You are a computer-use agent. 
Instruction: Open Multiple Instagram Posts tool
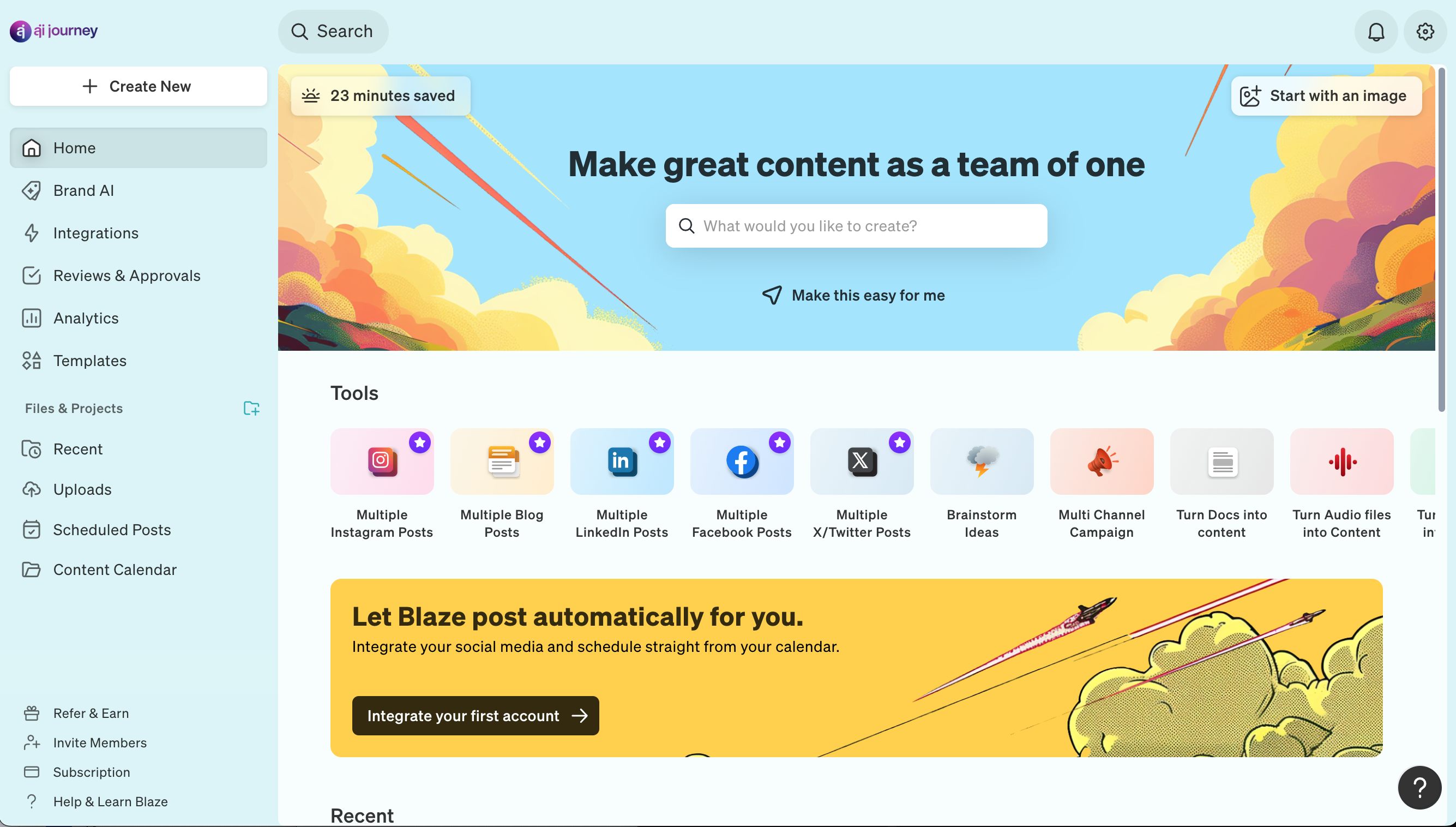(x=382, y=484)
